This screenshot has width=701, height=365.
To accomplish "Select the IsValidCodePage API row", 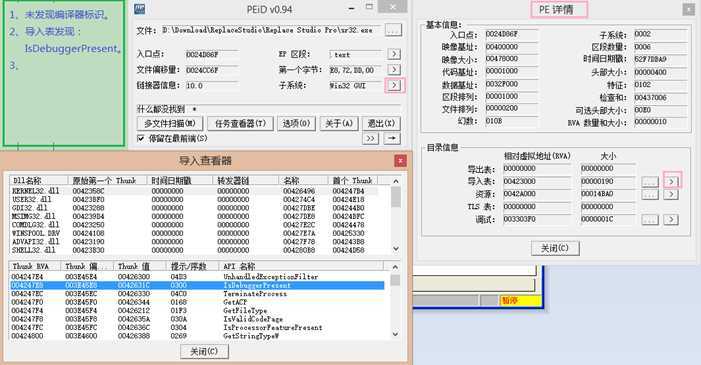I will (197, 319).
